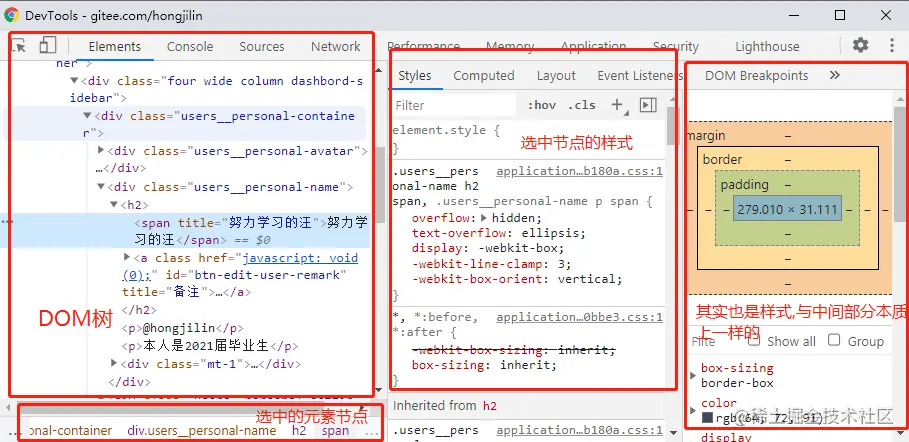909x442 pixels.
Task: Expand the mt-1 div node
Action: tap(114, 363)
